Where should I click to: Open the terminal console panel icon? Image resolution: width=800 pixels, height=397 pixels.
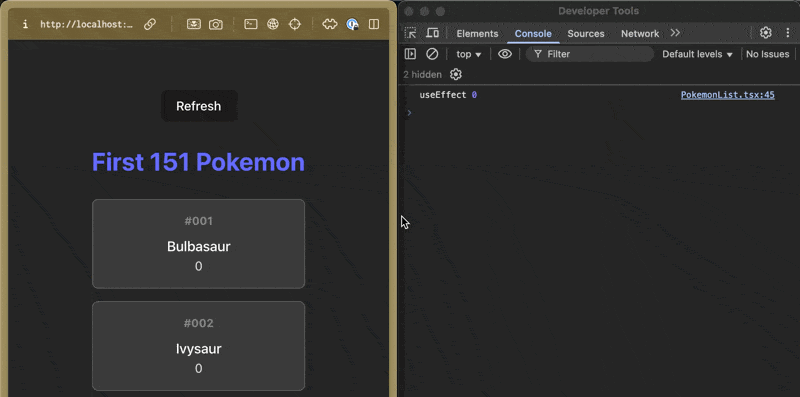(251, 24)
